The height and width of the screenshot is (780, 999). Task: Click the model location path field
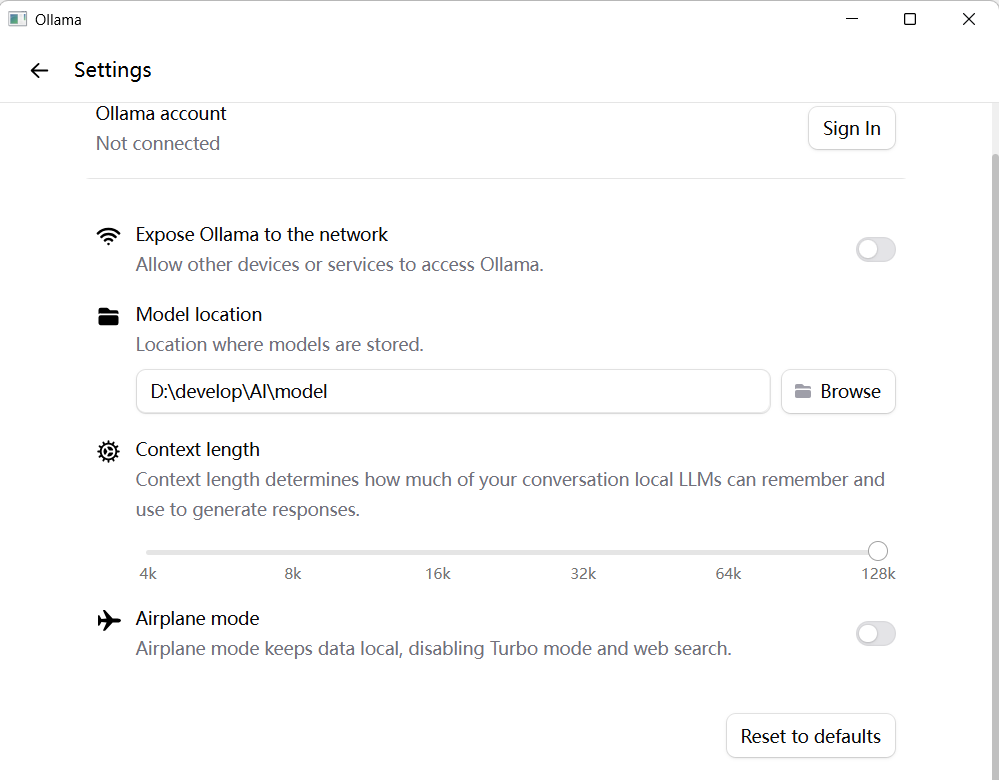453,391
